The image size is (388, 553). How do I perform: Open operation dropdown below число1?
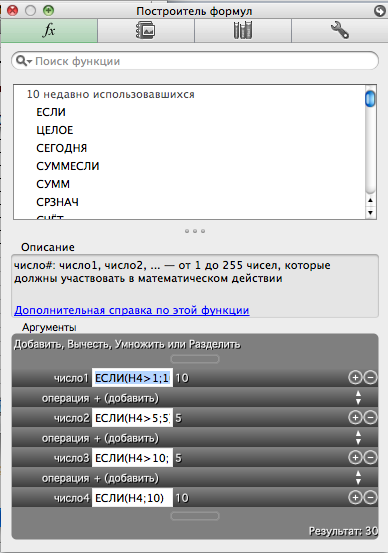click(x=358, y=398)
